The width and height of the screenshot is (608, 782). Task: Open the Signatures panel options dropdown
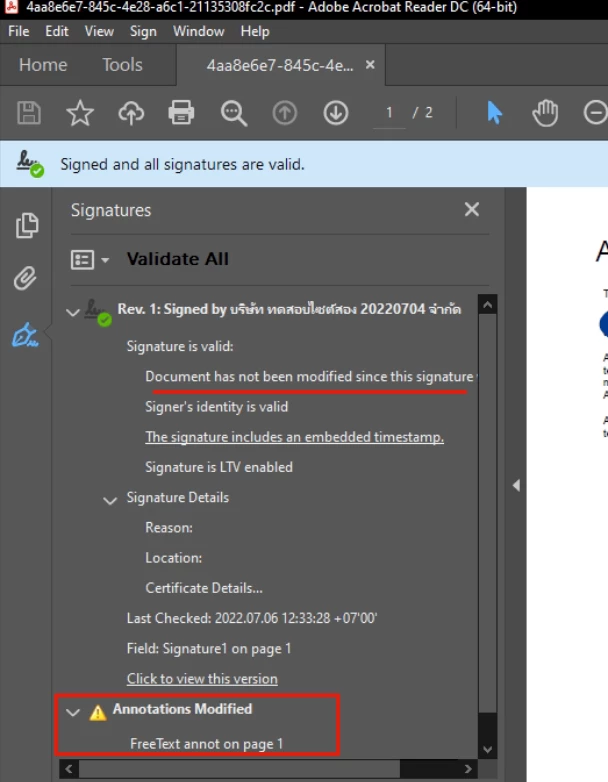point(90,259)
